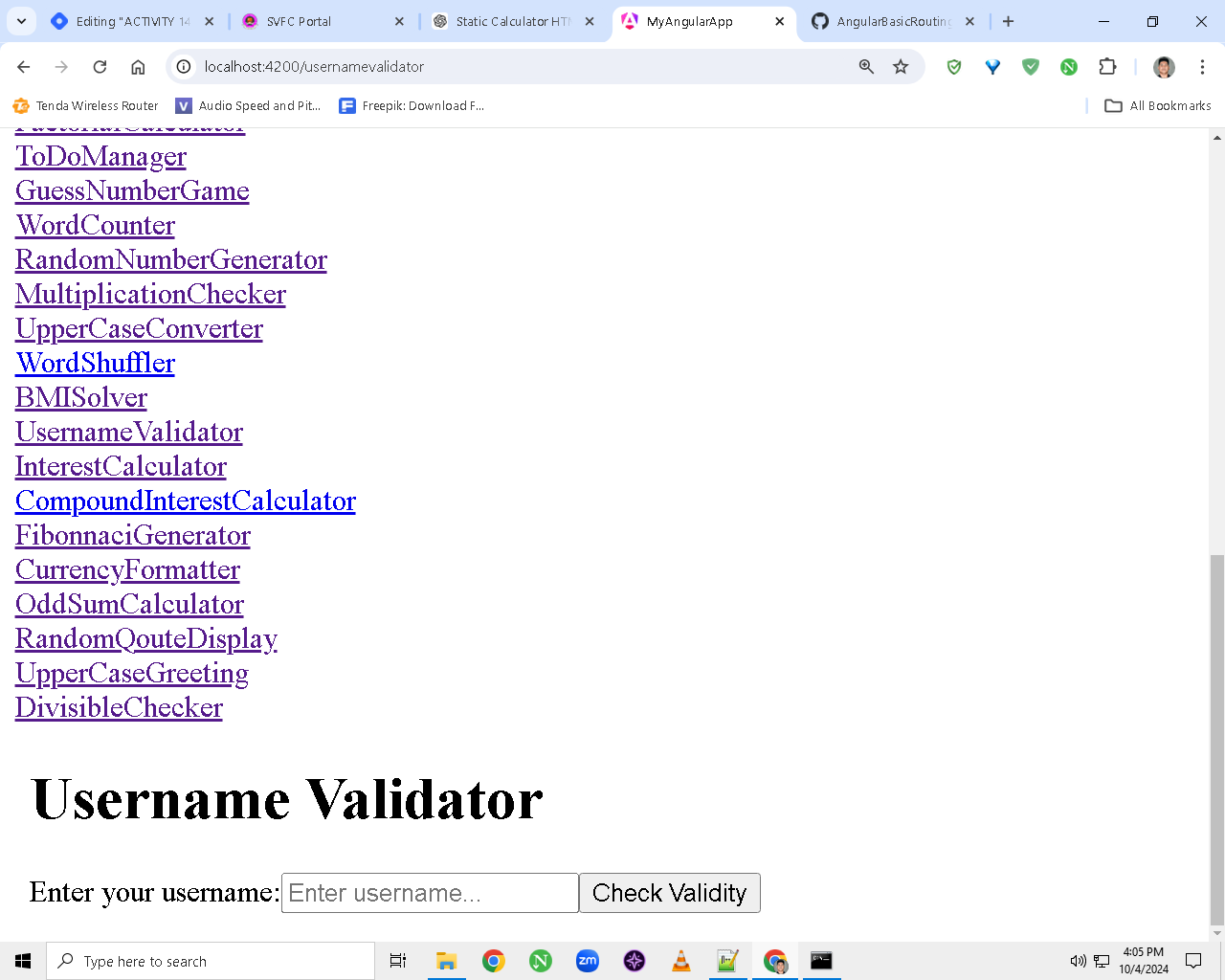Go to the browser home page

pos(138,67)
